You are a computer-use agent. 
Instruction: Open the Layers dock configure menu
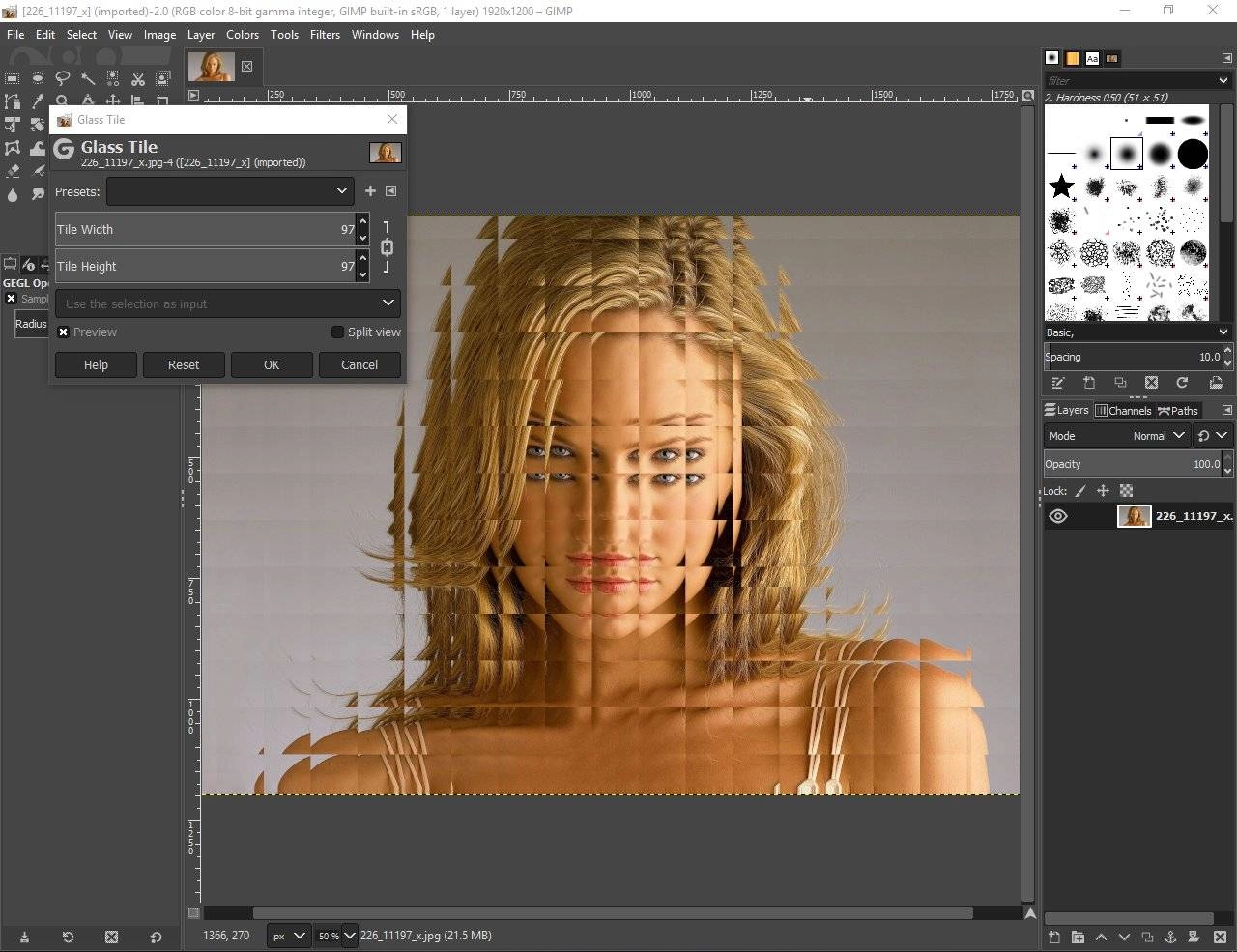(x=1227, y=410)
